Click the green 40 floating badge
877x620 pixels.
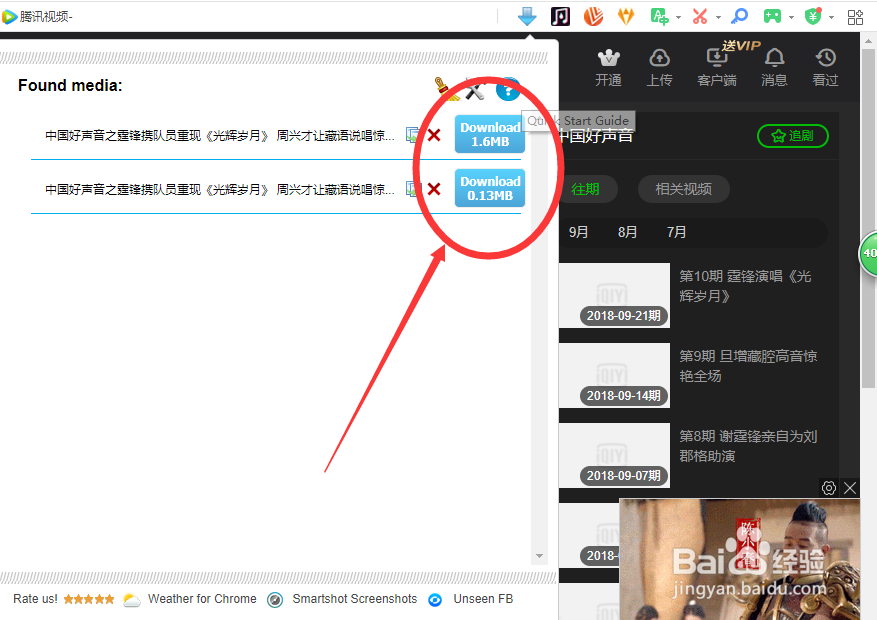click(868, 253)
